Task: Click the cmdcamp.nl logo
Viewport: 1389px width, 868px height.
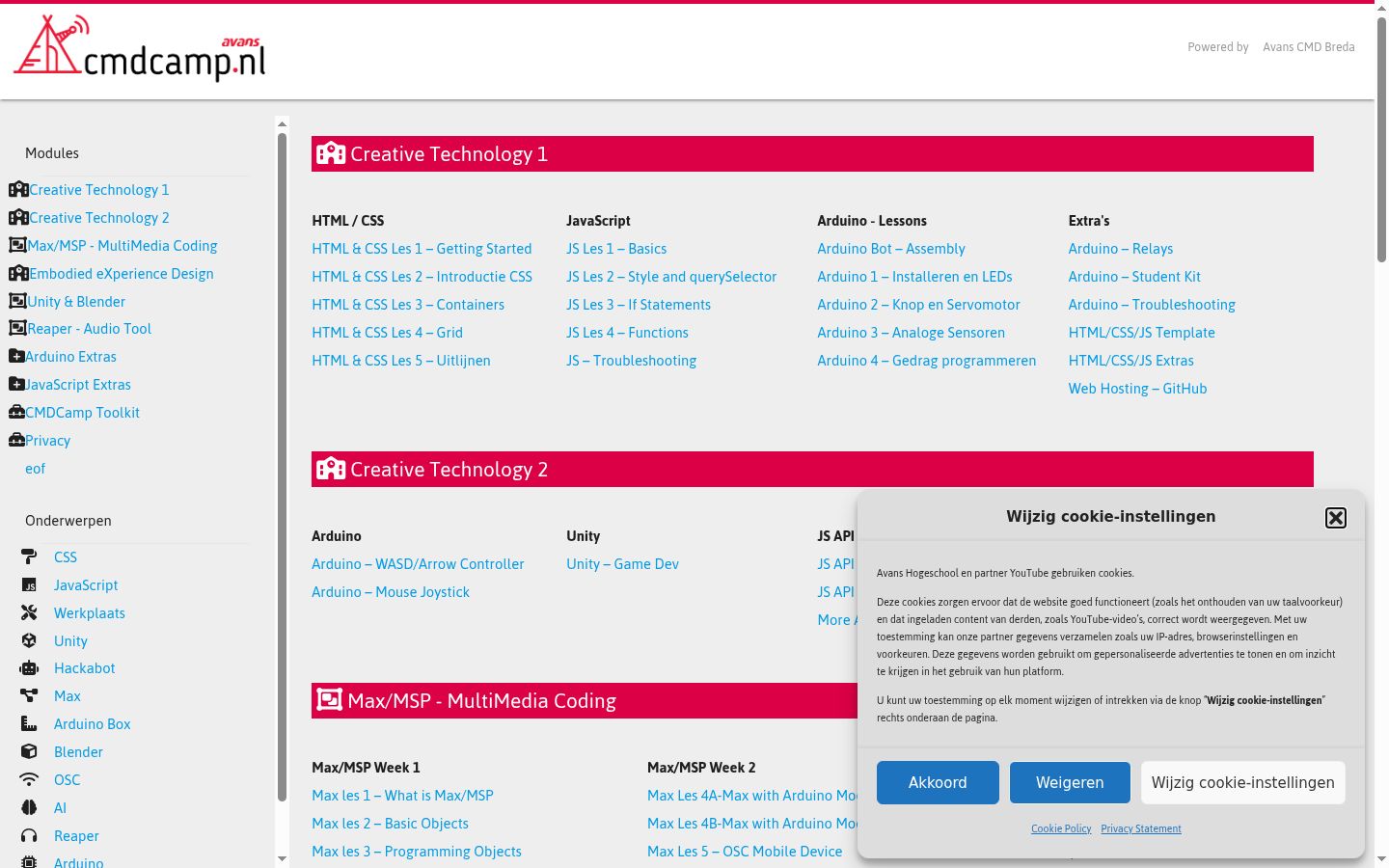Action: pos(140,48)
